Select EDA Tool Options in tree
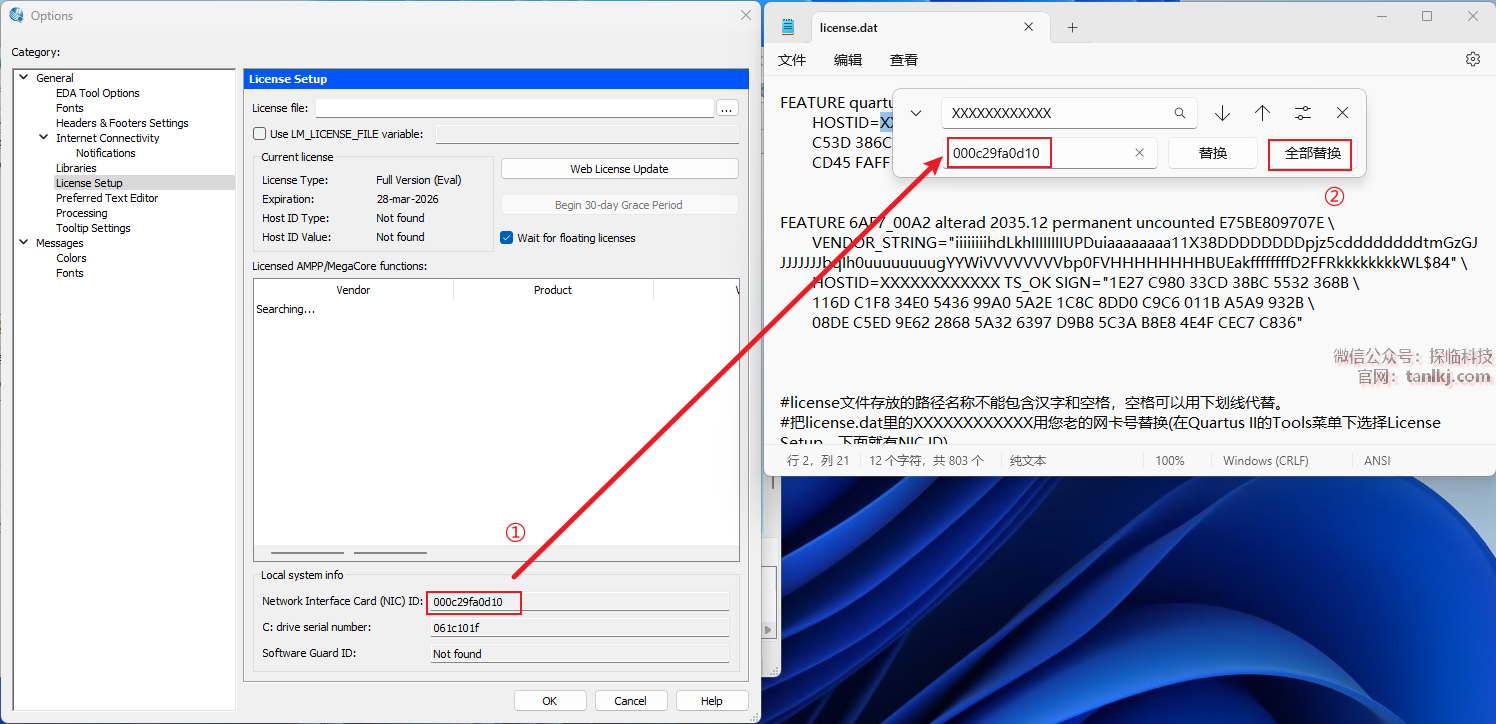The image size is (1496, 724). click(98, 93)
